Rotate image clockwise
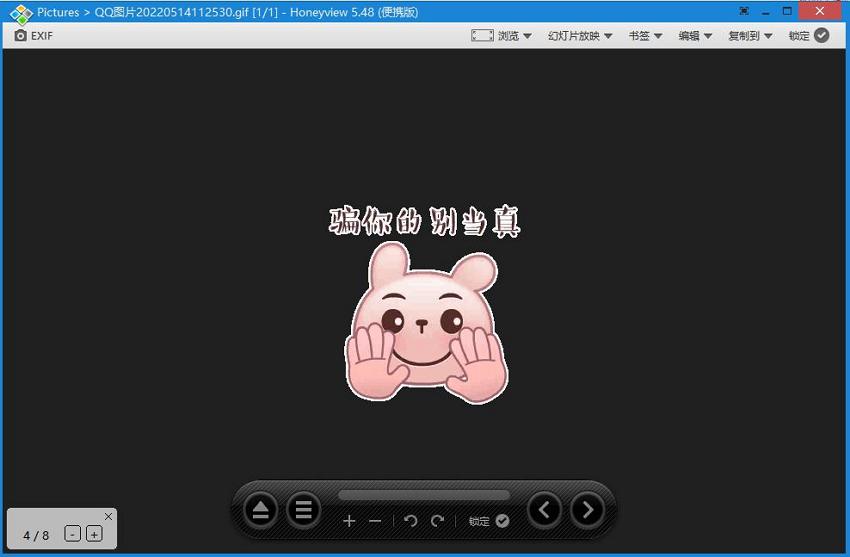Screen dimensions: 850x557 tap(437, 521)
